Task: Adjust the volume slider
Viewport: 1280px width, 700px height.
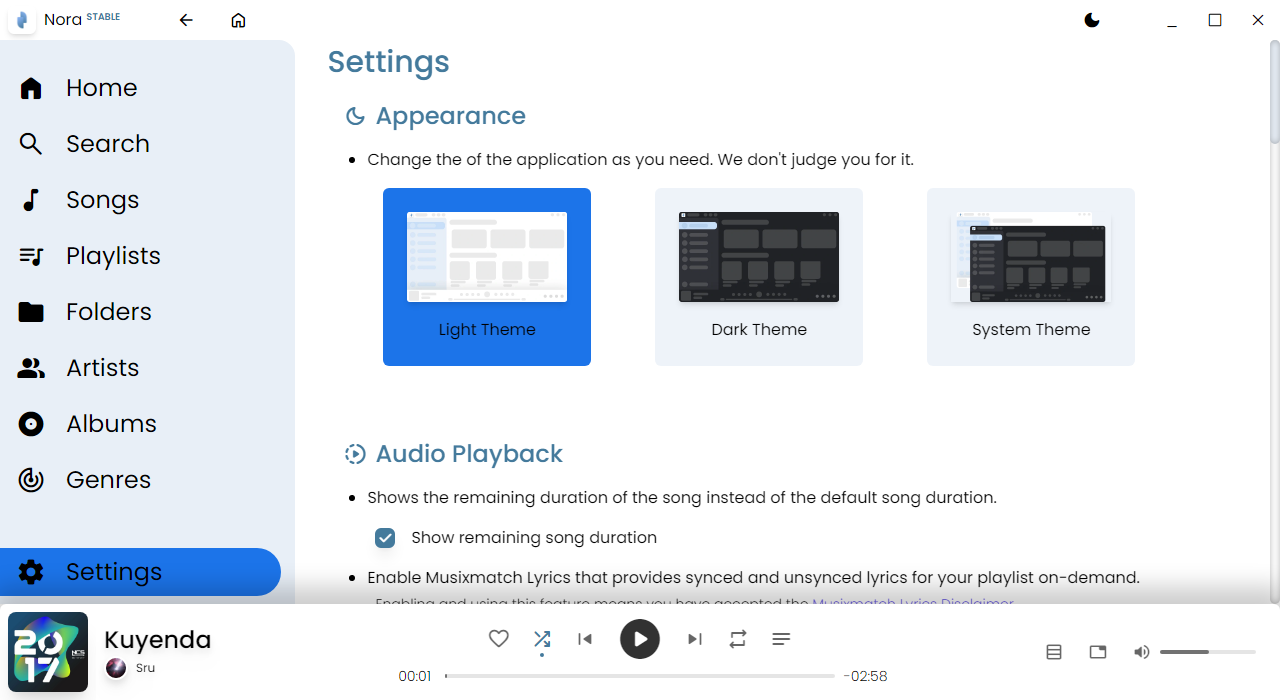Action: (x=1207, y=651)
